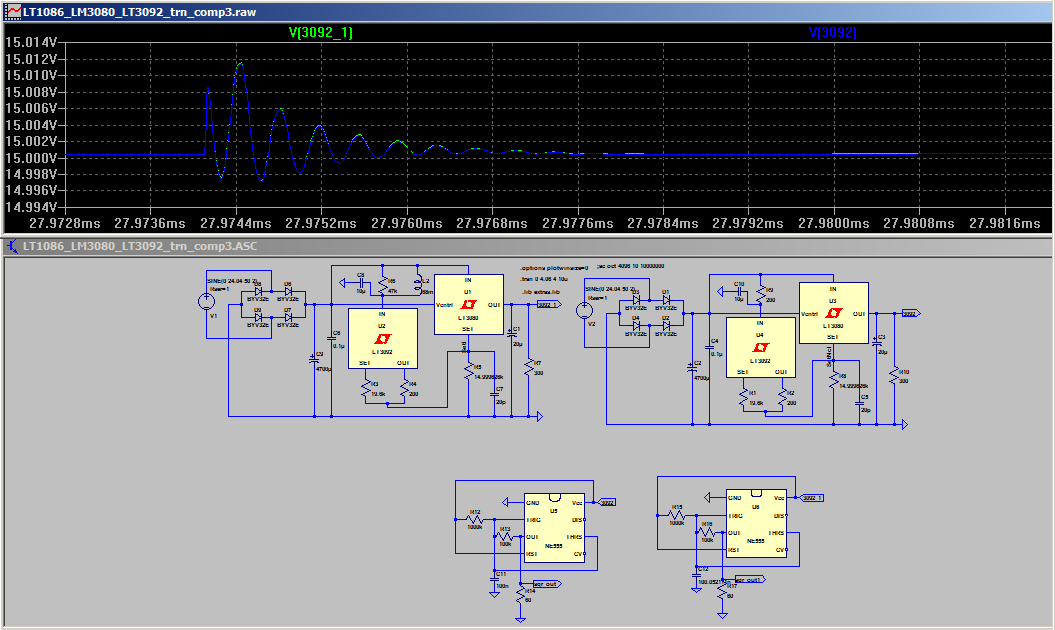The width and height of the screenshot is (1055, 630).
Task: Click resistor R5 below U1 SET pin
Action: pos(469,372)
